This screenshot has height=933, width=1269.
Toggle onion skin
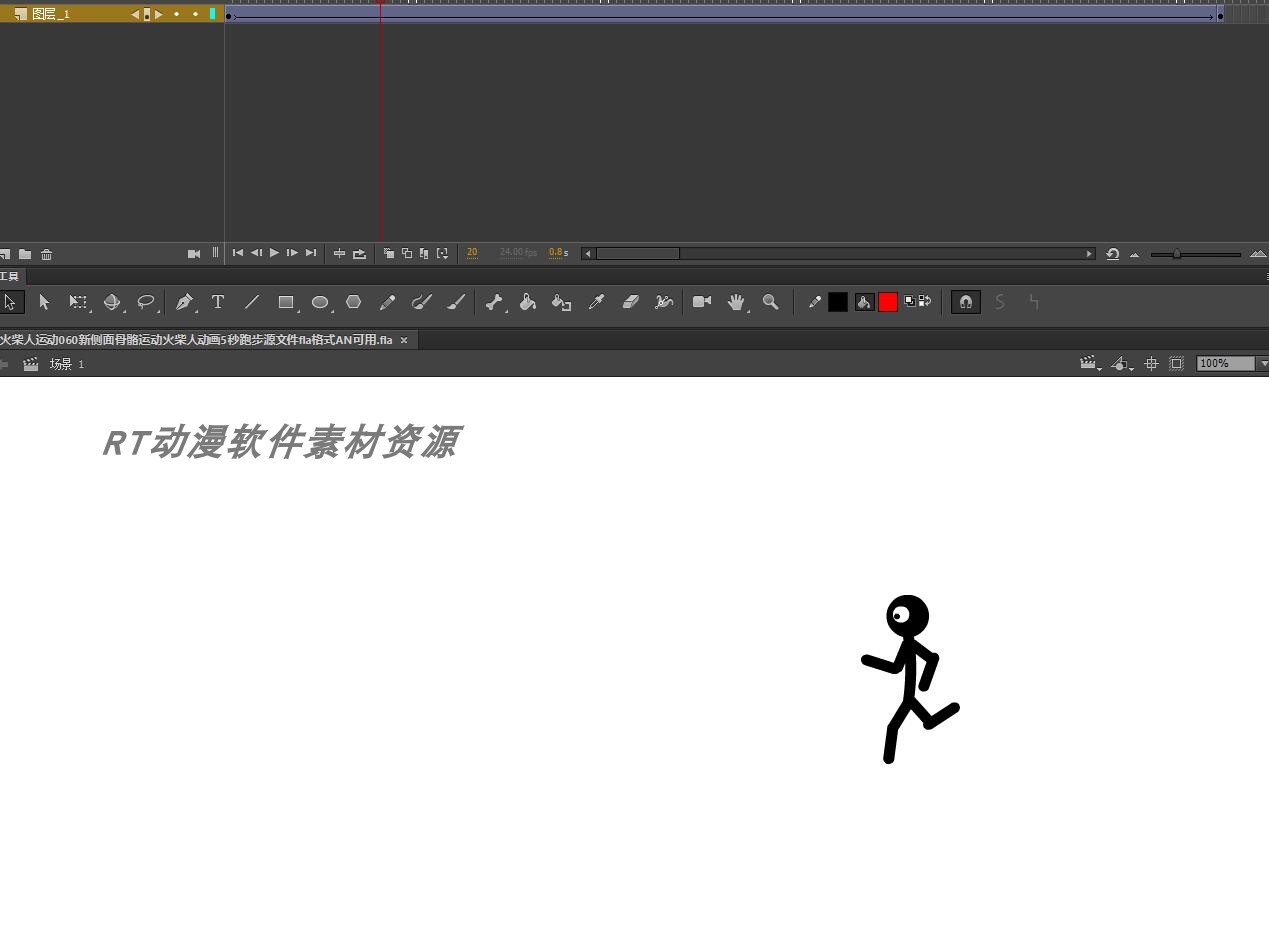click(x=389, y=254)
